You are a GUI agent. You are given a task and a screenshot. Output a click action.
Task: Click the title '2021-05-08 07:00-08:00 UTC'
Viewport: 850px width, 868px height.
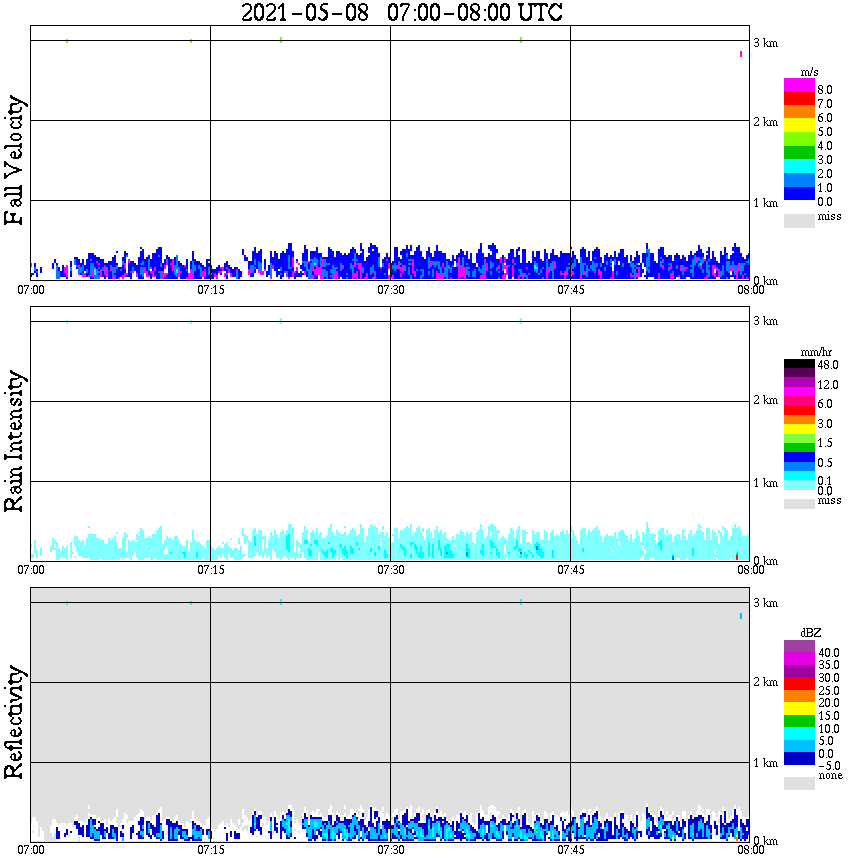click(401, 12)
